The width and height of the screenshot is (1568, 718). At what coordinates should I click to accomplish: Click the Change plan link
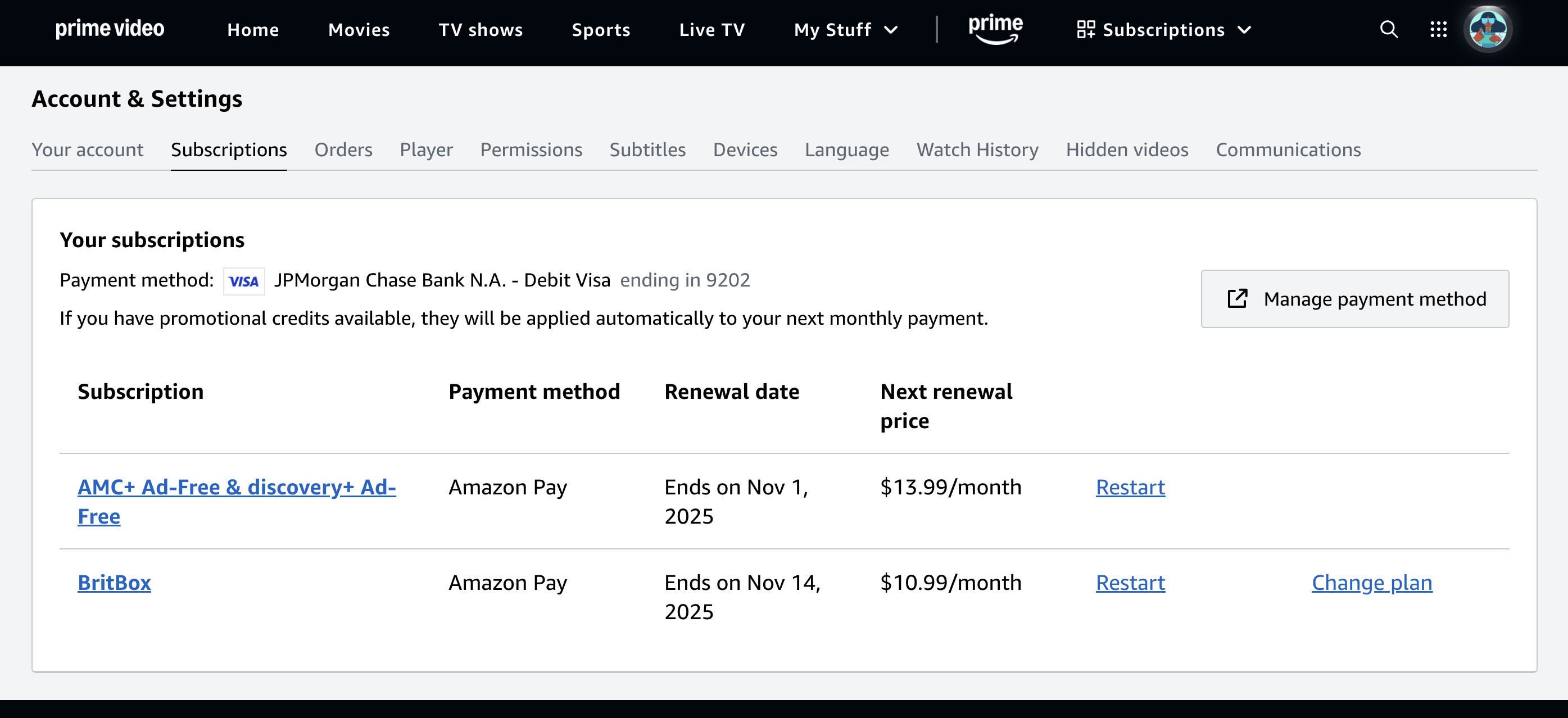(1371, 582)
